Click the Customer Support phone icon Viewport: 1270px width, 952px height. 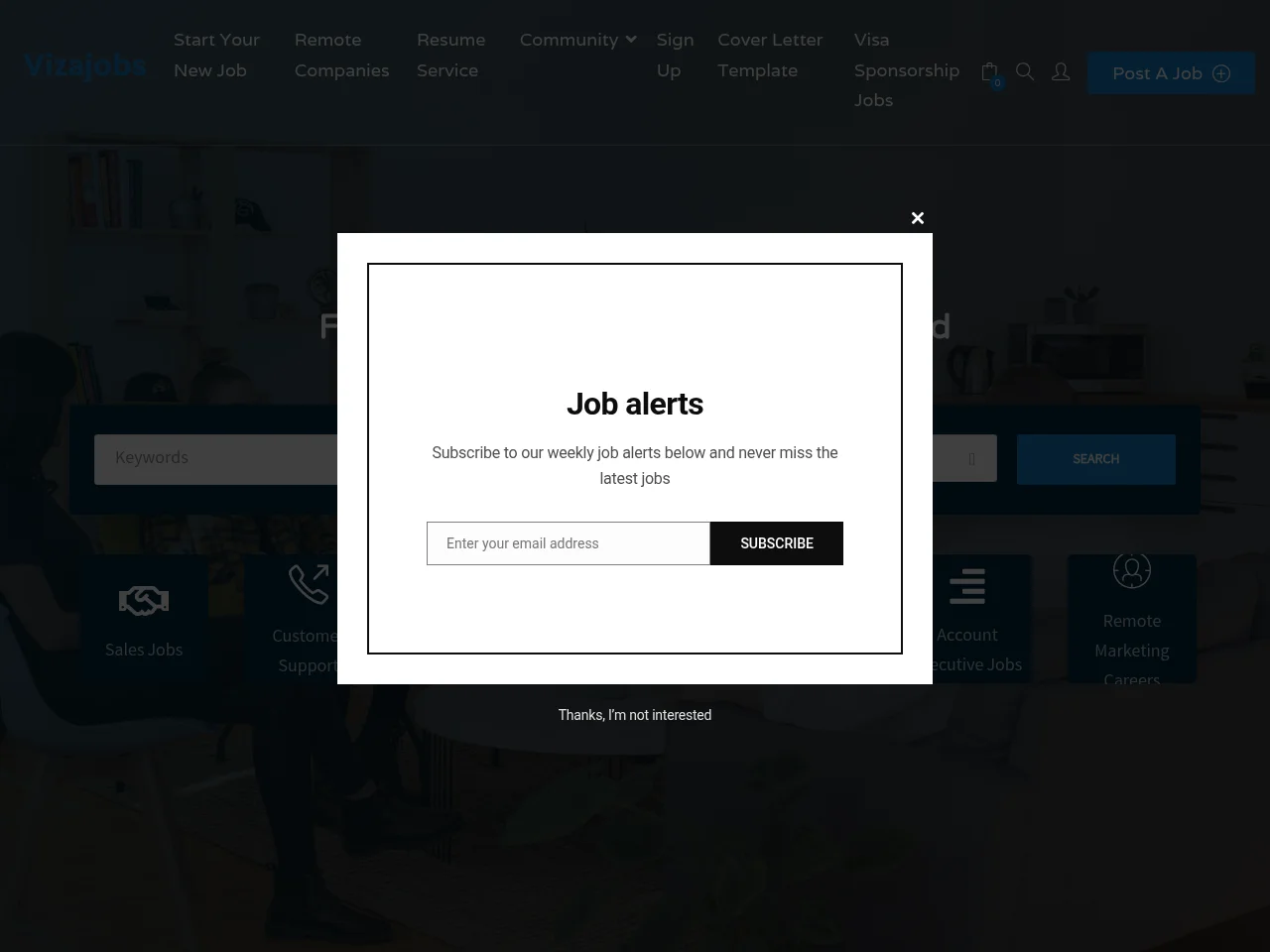(x=309, y=584)
